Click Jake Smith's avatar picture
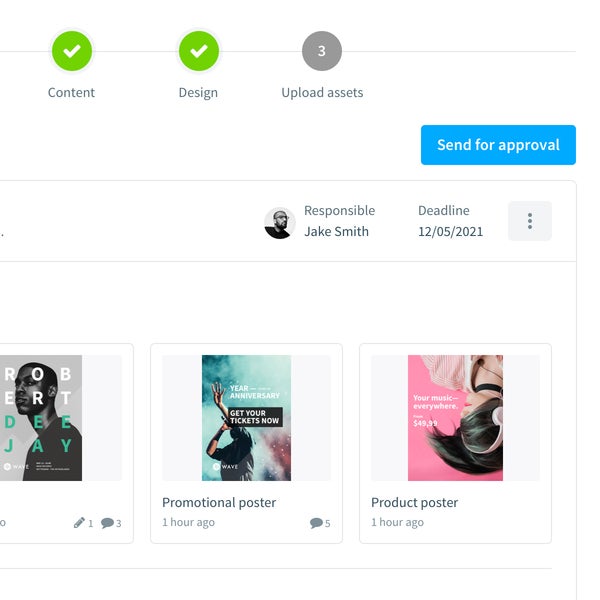The image size is (600, 600). 279,223
